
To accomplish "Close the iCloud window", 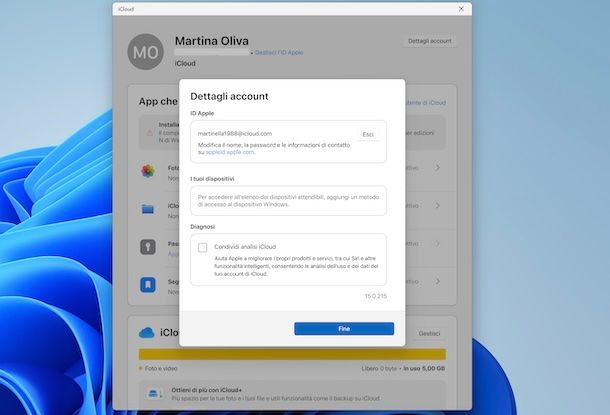I will click(461, 9).
